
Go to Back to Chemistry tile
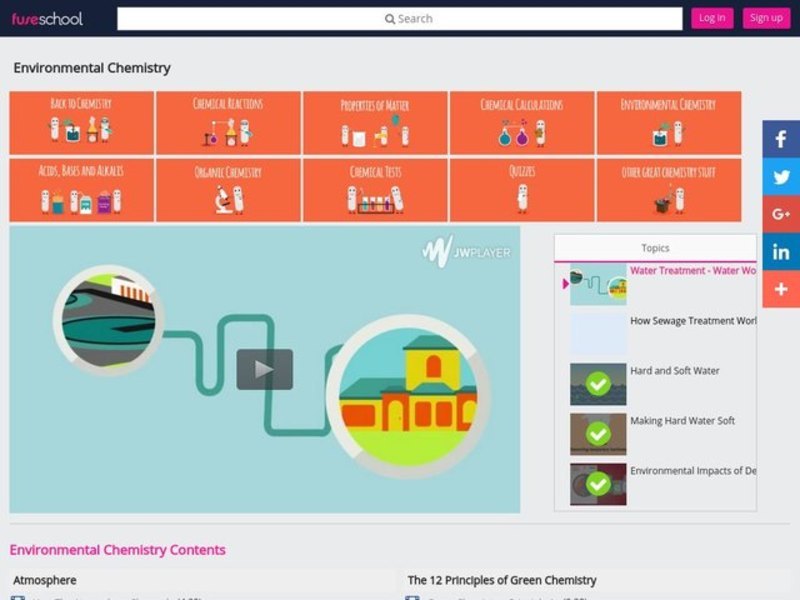pyautogui.click(x=81, y=123)
